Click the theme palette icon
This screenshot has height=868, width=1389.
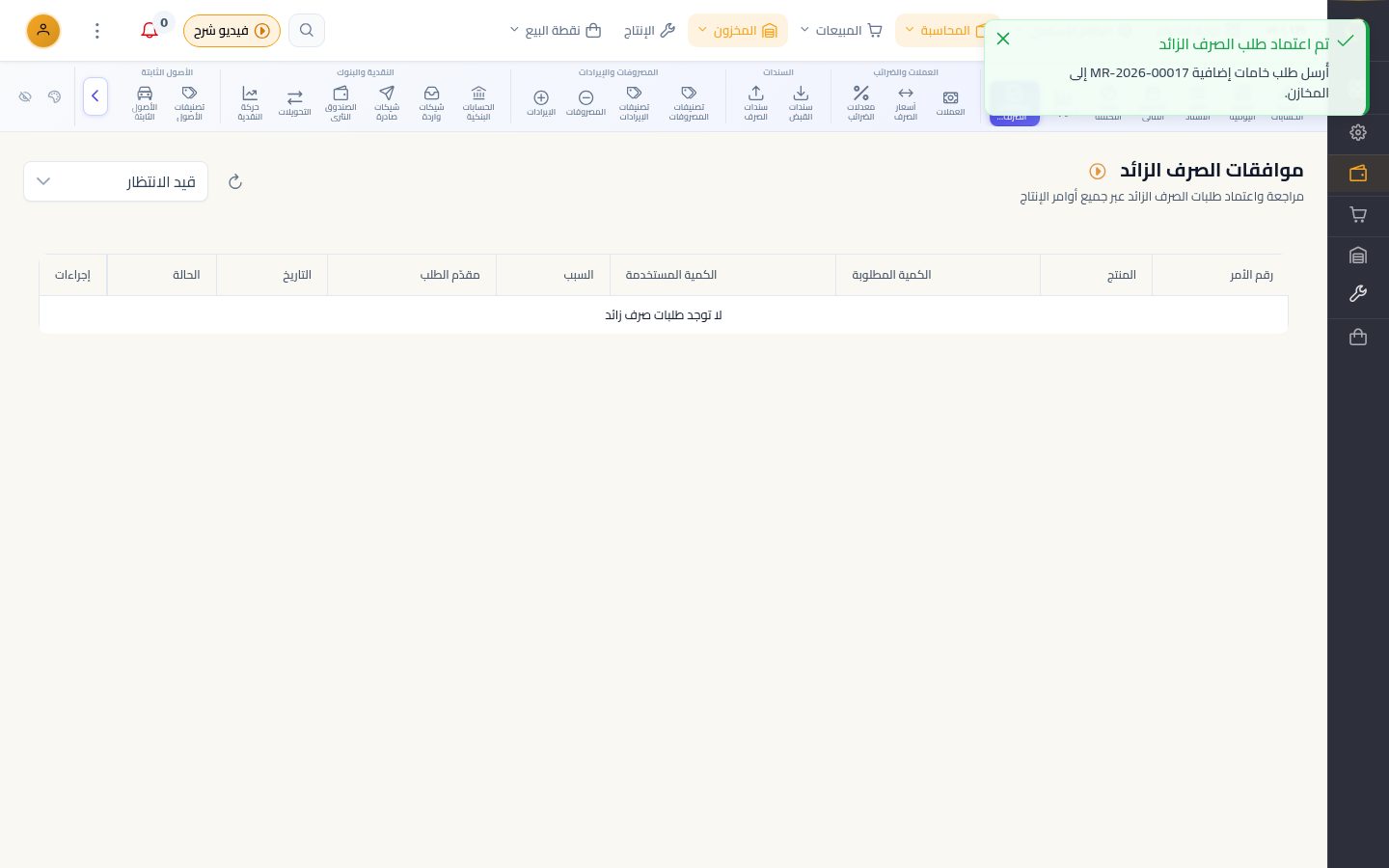point(54,96)
